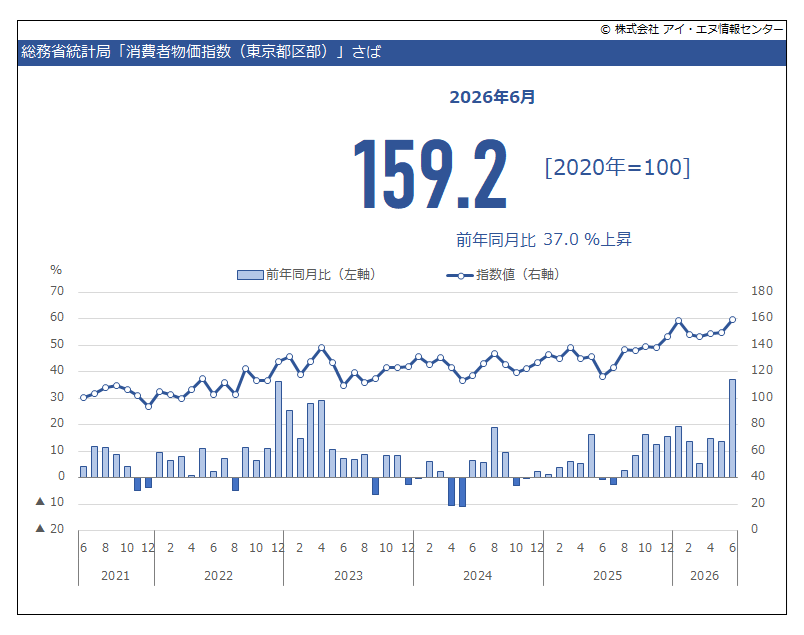Click the final line marker at June 2026
Viewport: 804px width, 635px height.
(x=732, y=320)
